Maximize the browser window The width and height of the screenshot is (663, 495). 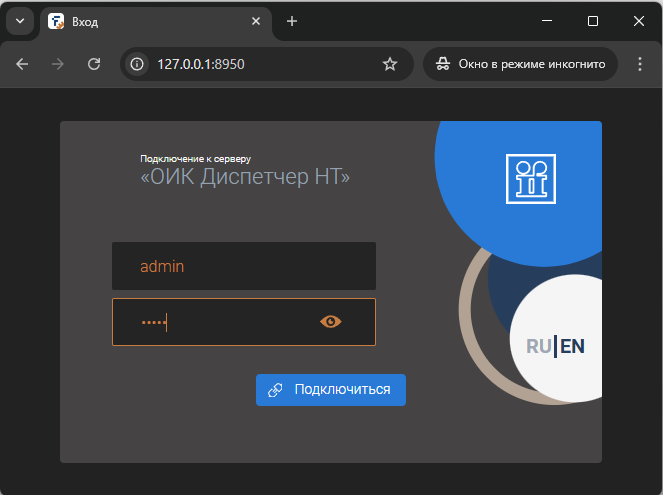coord(592,21)
